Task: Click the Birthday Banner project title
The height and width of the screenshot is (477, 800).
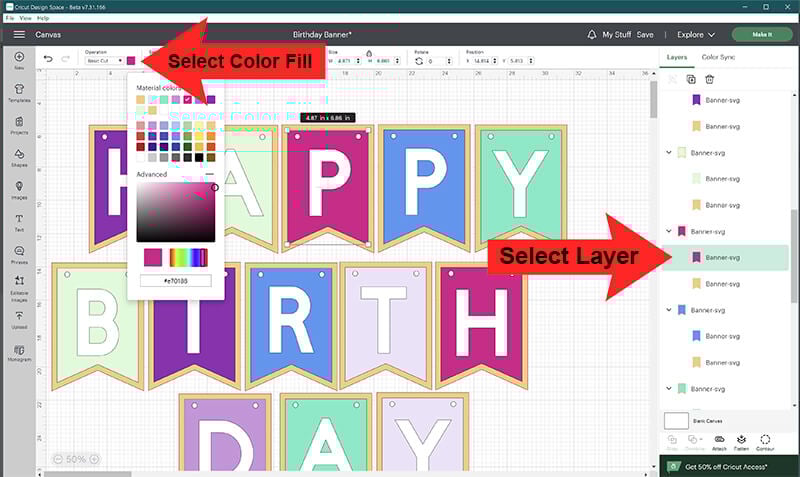Action: pos(322,35)
